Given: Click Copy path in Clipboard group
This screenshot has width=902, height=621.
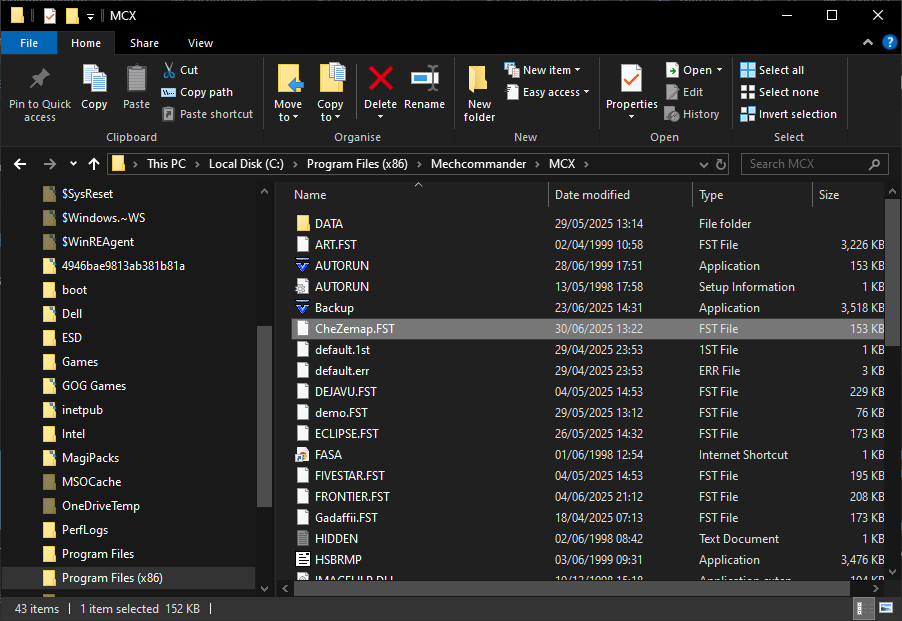Looking at the screenshot, I should click(x=197, y=92).
